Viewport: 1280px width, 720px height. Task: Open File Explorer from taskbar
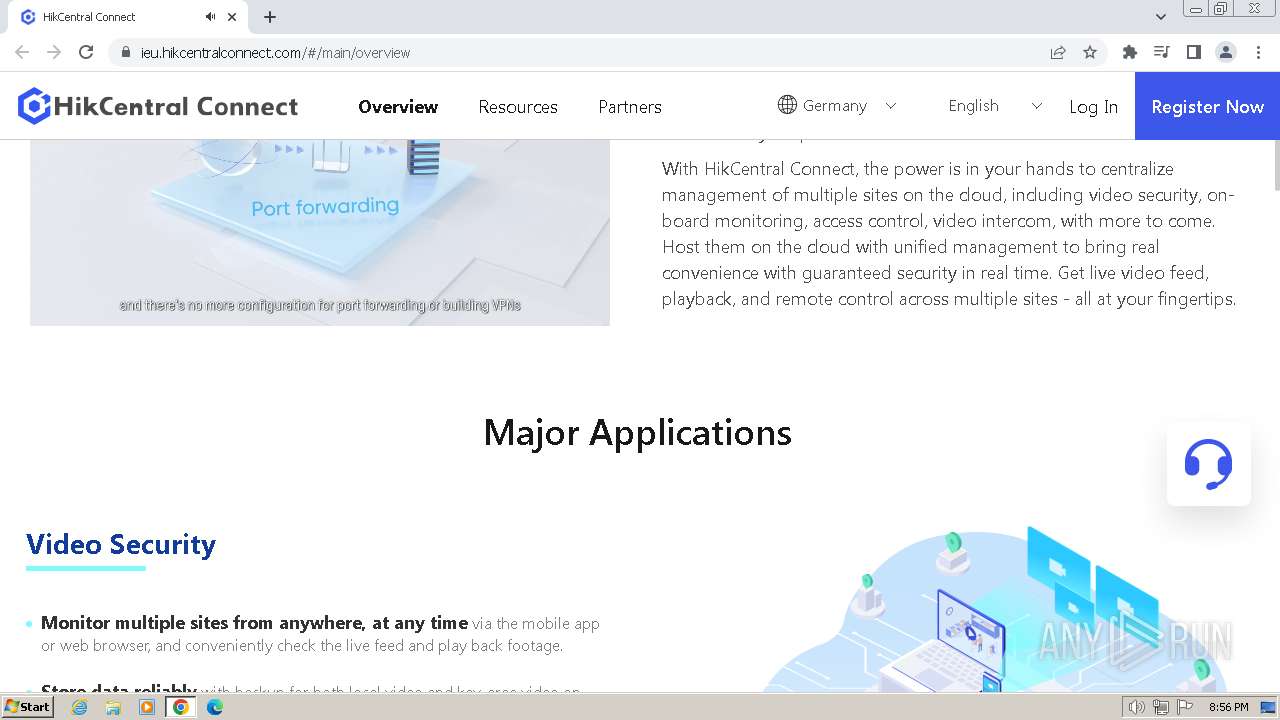[x=113, y=707]
